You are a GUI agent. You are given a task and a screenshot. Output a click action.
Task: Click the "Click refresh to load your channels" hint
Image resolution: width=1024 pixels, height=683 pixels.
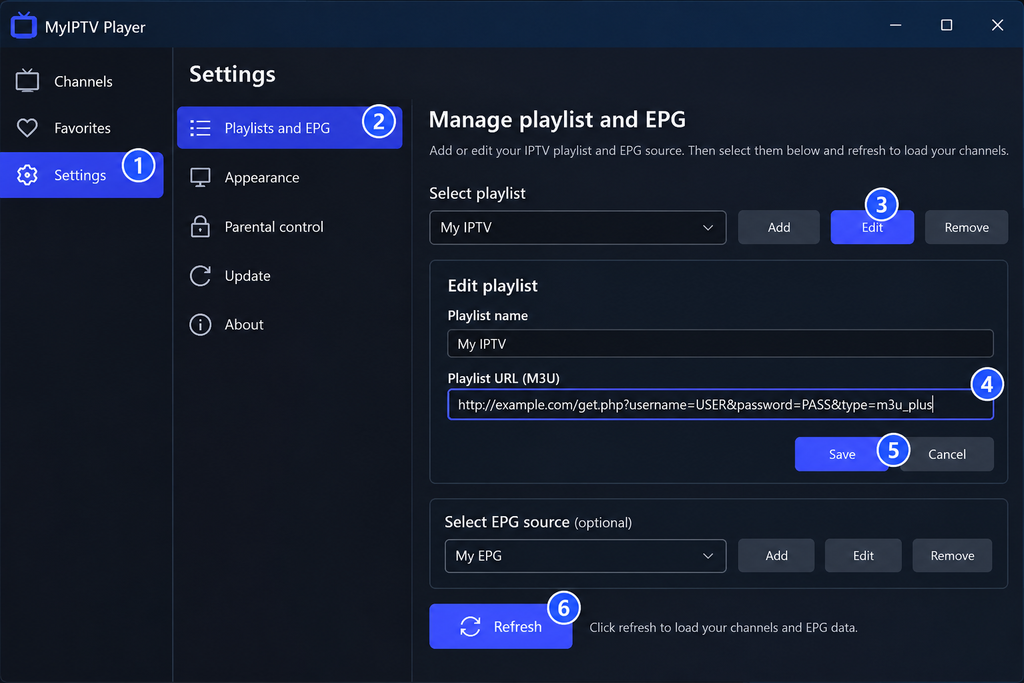[724, 627]
